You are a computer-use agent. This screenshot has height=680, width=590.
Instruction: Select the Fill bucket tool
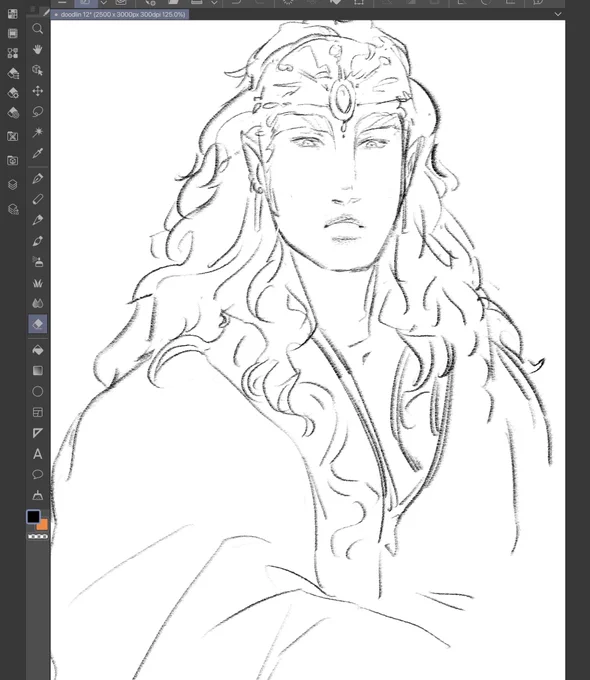coord(38,350)
